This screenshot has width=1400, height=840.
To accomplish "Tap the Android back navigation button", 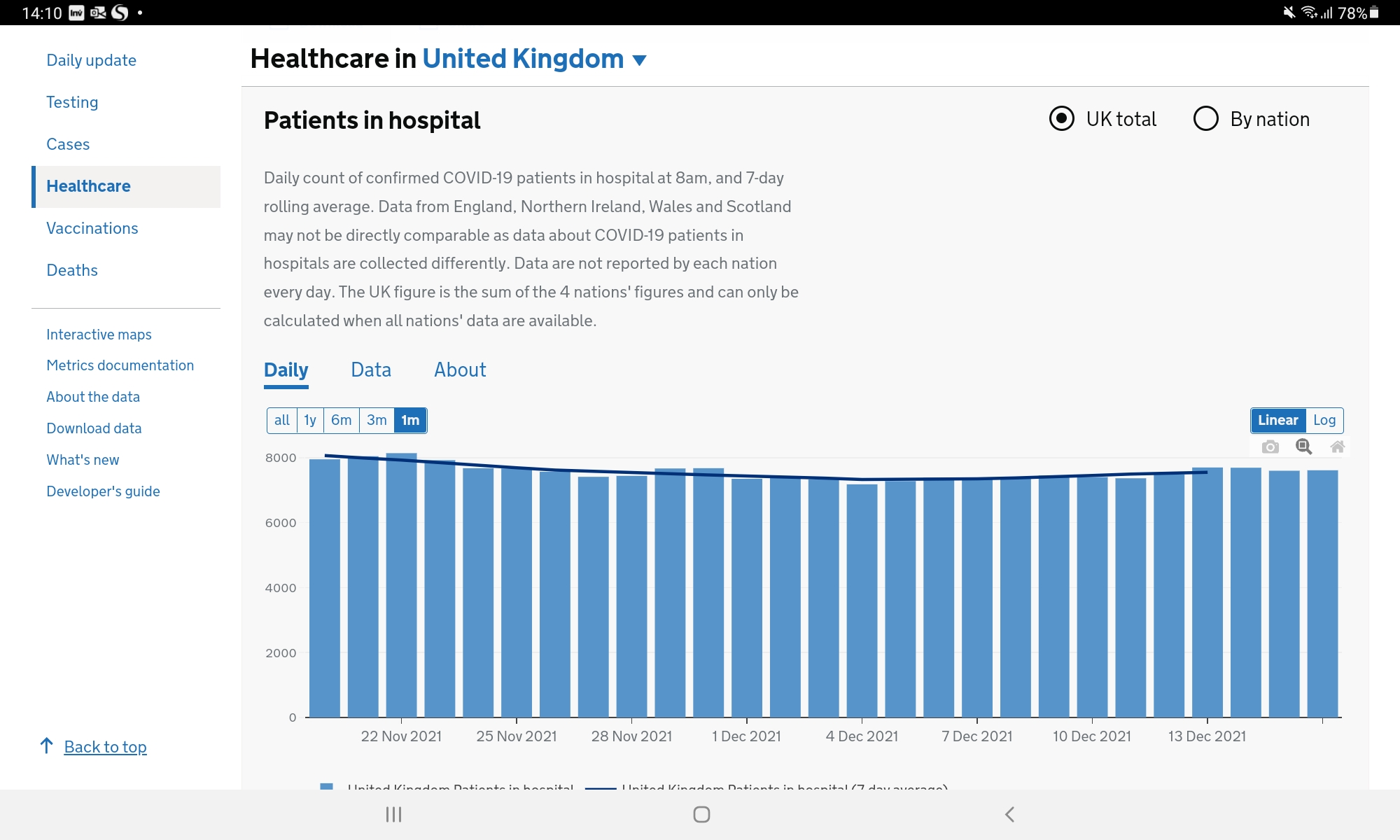I will (x=1009, y=814).
